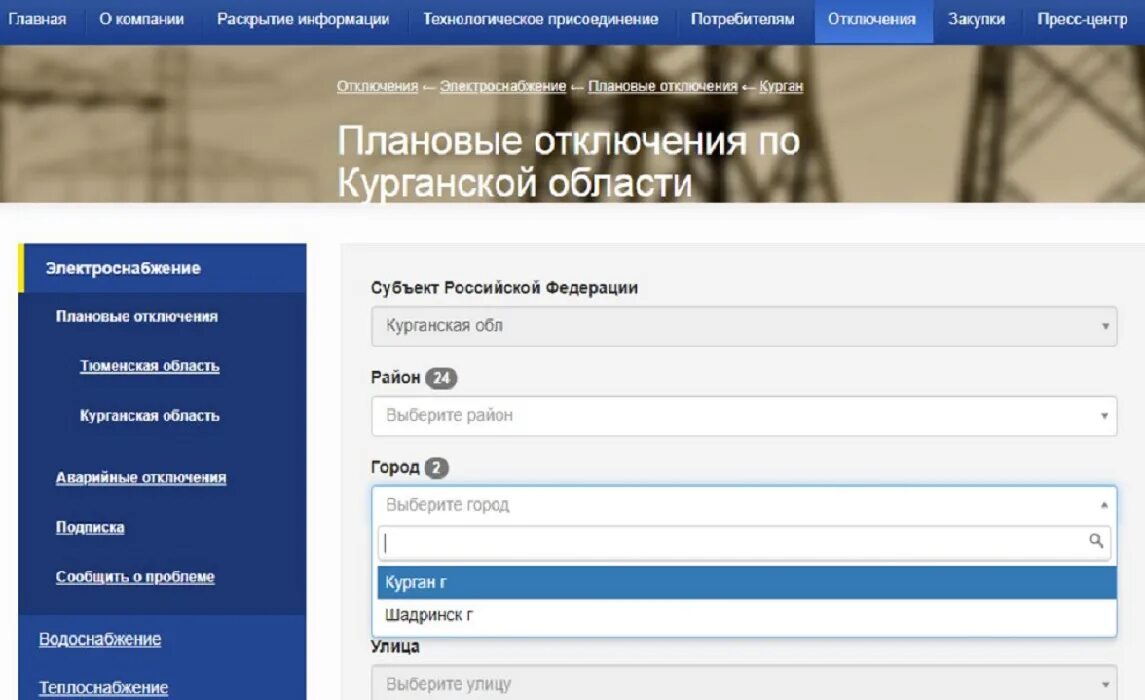Viewport: 1145px width, 700px height.
Task: Click the magnifier search icon in city filter
Action: 1096,542
